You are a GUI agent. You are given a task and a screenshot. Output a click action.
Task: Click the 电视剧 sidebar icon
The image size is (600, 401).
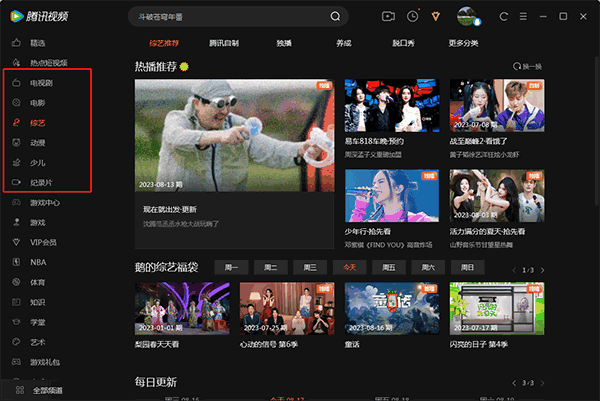tap(16, 82)
